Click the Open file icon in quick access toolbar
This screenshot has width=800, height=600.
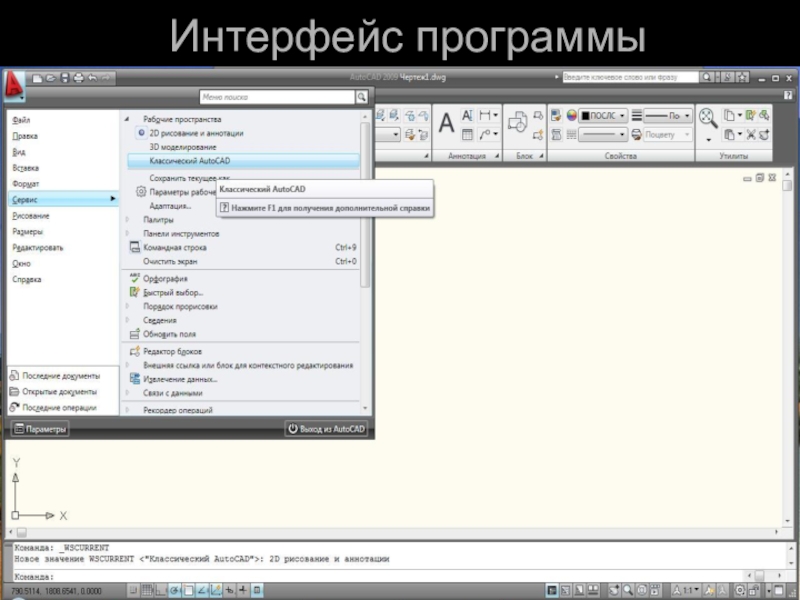coord(51,78)
